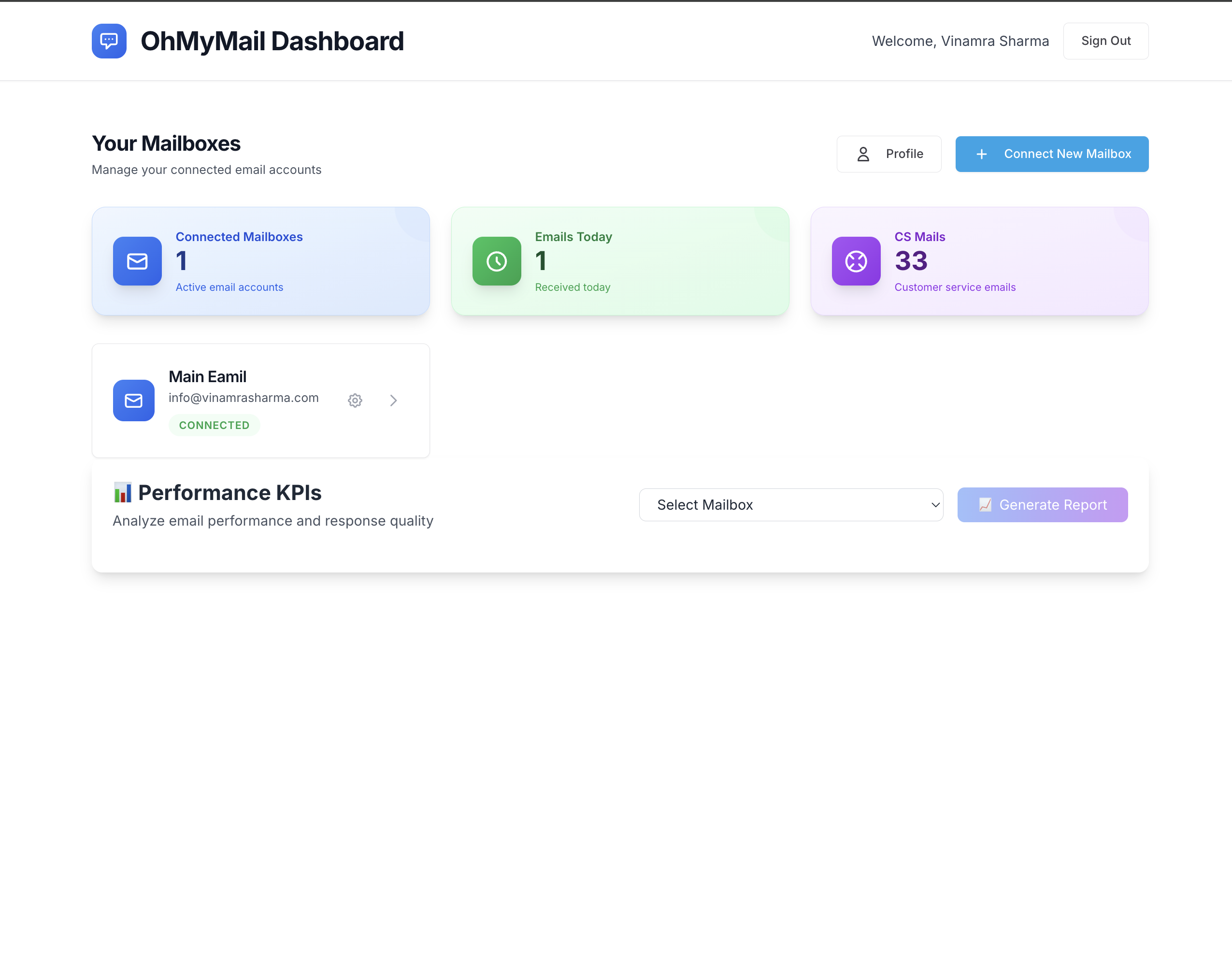Expand Main Eamil with the chevron arrow
The image size is (1232, 972).
(x=393, y=400)
